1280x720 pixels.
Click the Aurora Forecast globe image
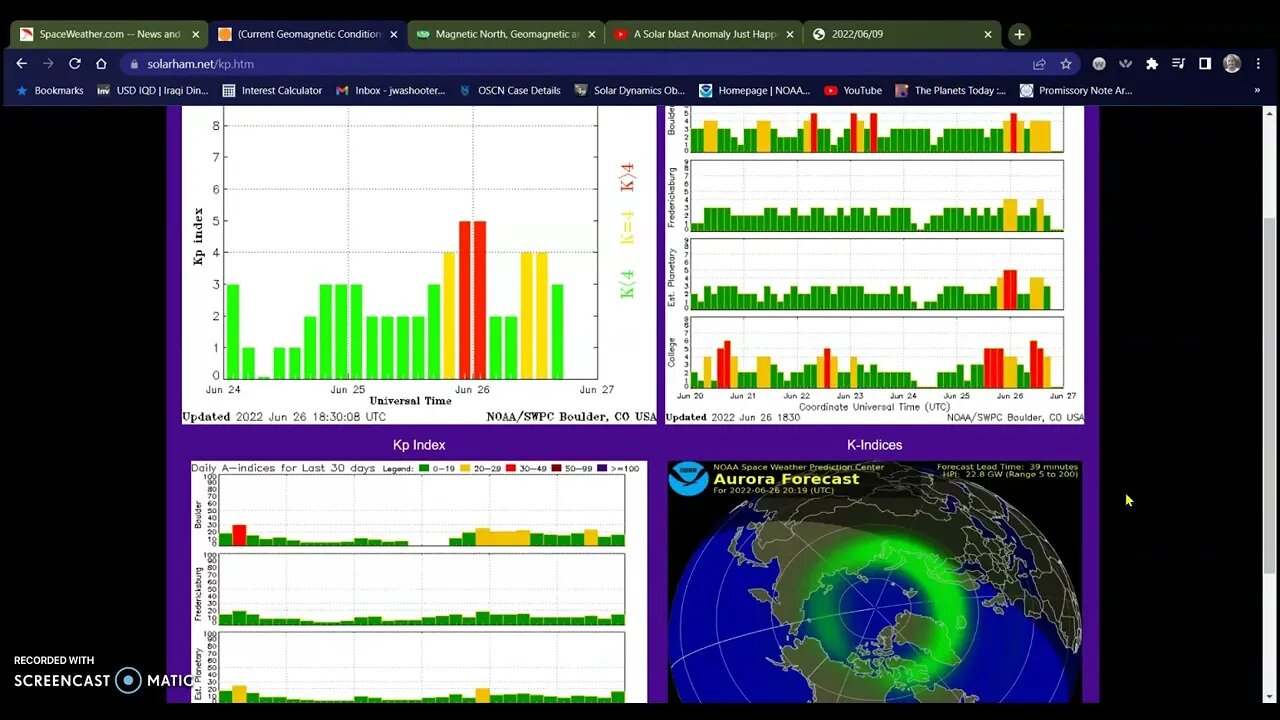point(874,582)
